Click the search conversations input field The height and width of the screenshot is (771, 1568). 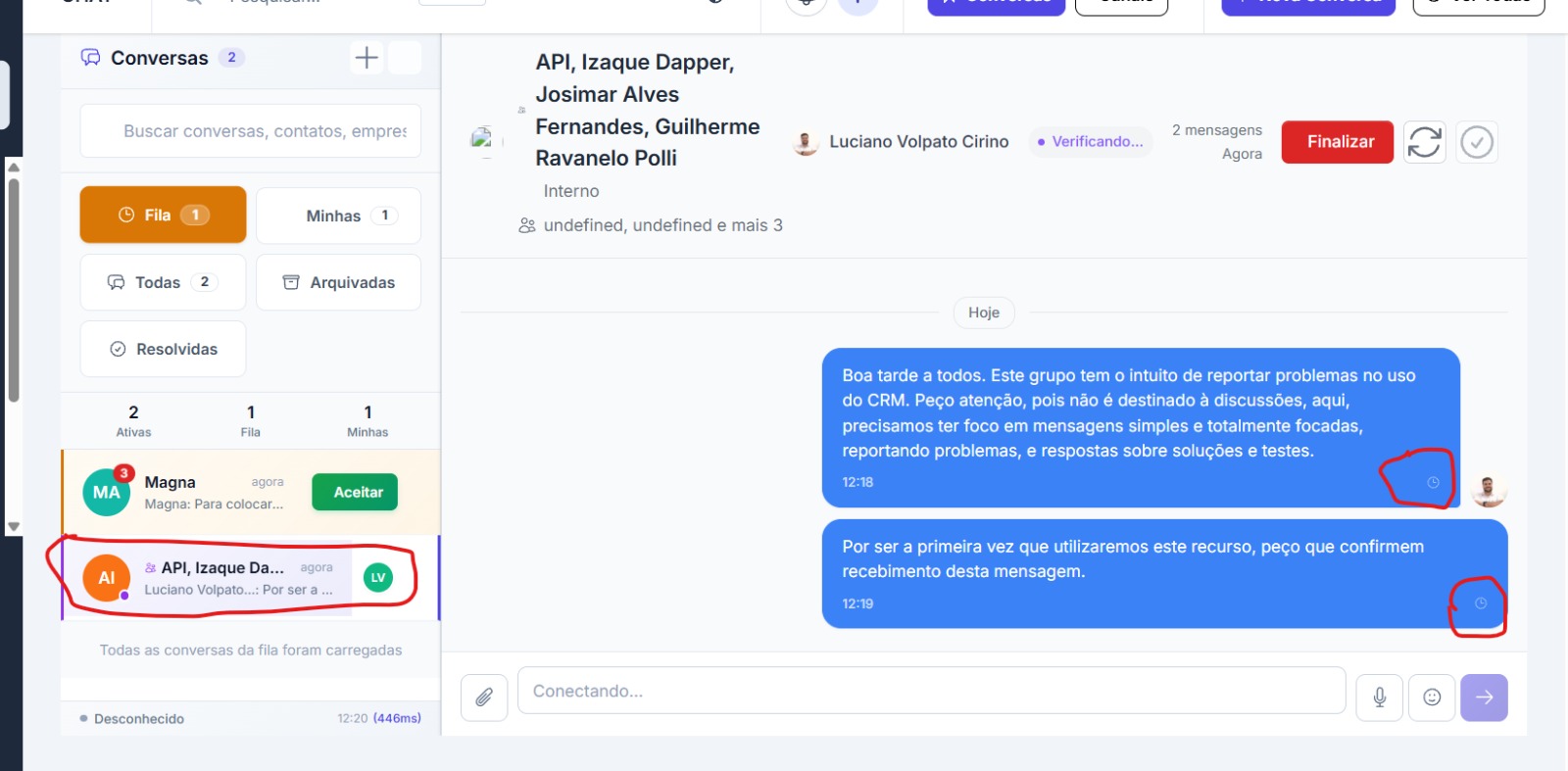point(251,131)
